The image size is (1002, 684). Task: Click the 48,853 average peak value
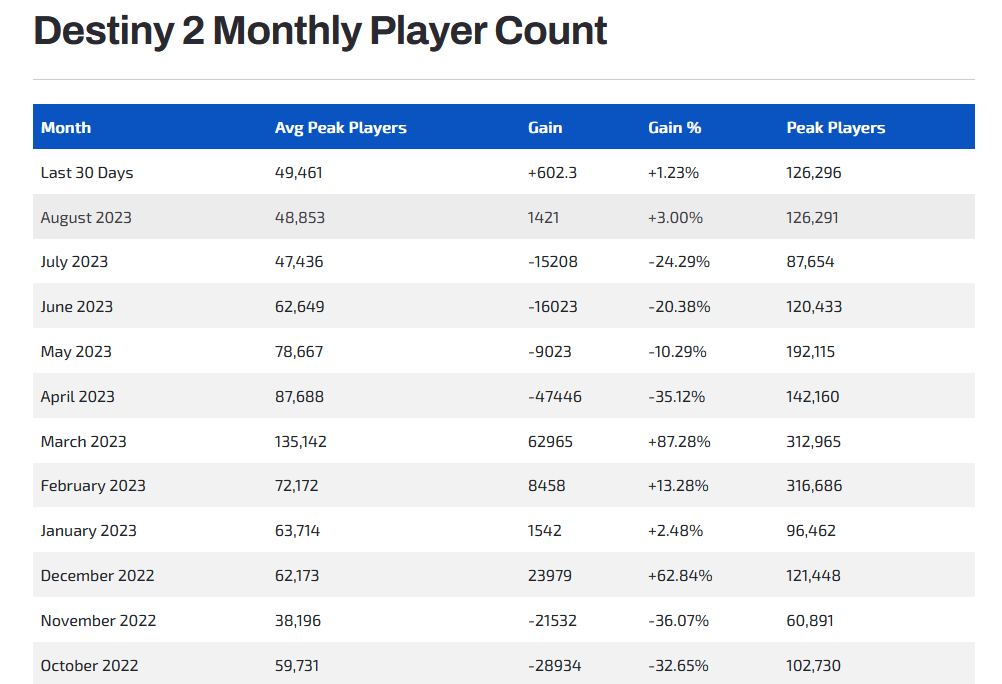(300, 217)
